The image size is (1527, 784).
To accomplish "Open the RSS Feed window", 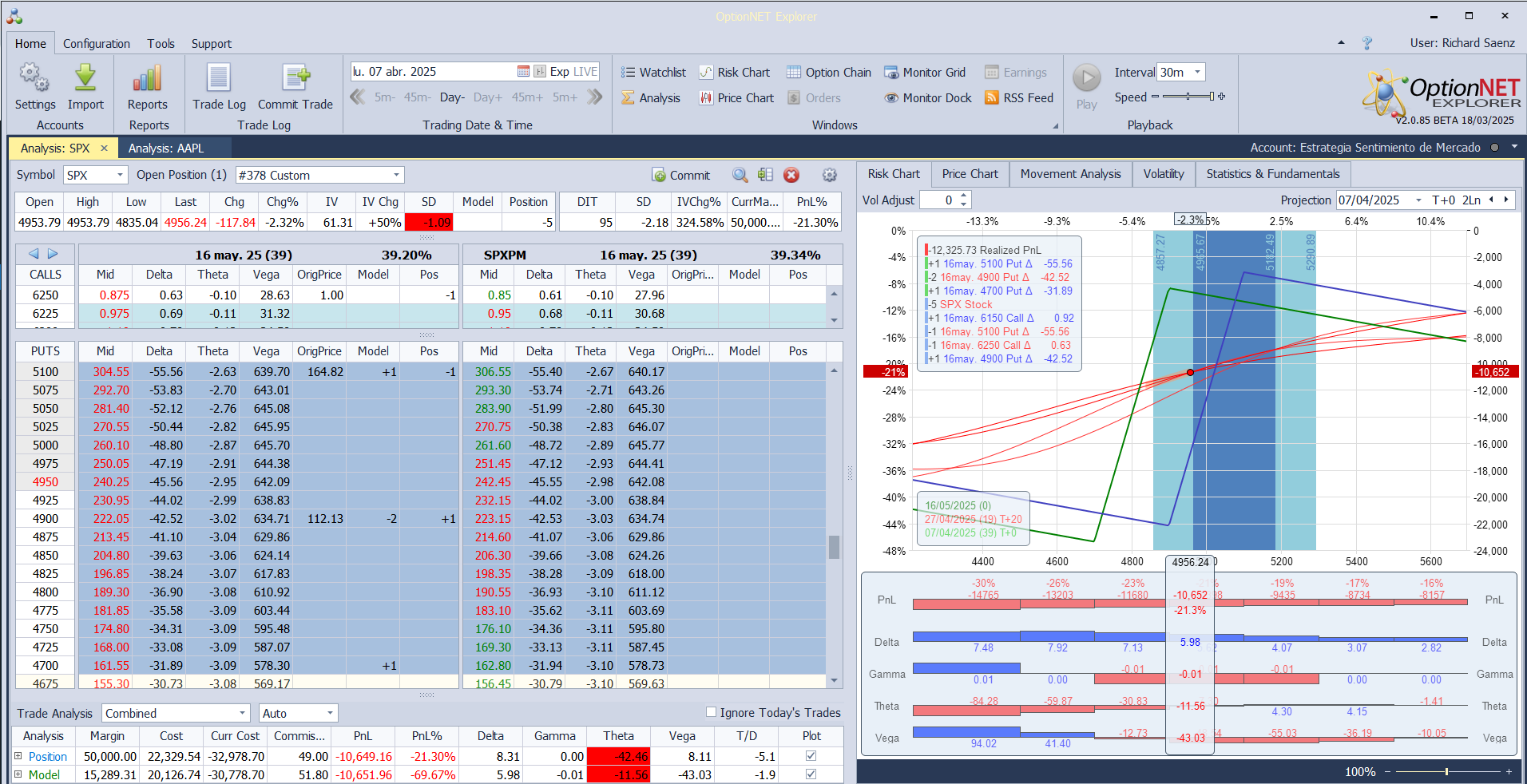I will [1019, 98].
